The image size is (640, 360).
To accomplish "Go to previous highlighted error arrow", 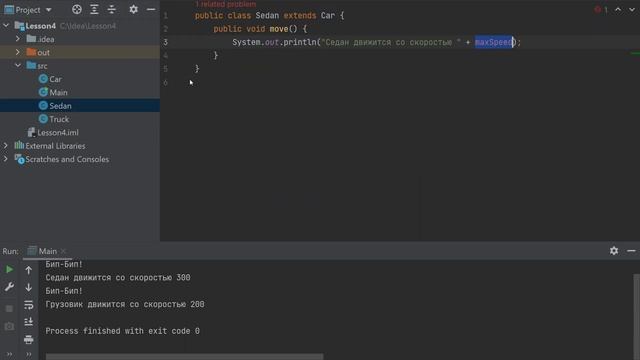I will [x=618, y=9].
